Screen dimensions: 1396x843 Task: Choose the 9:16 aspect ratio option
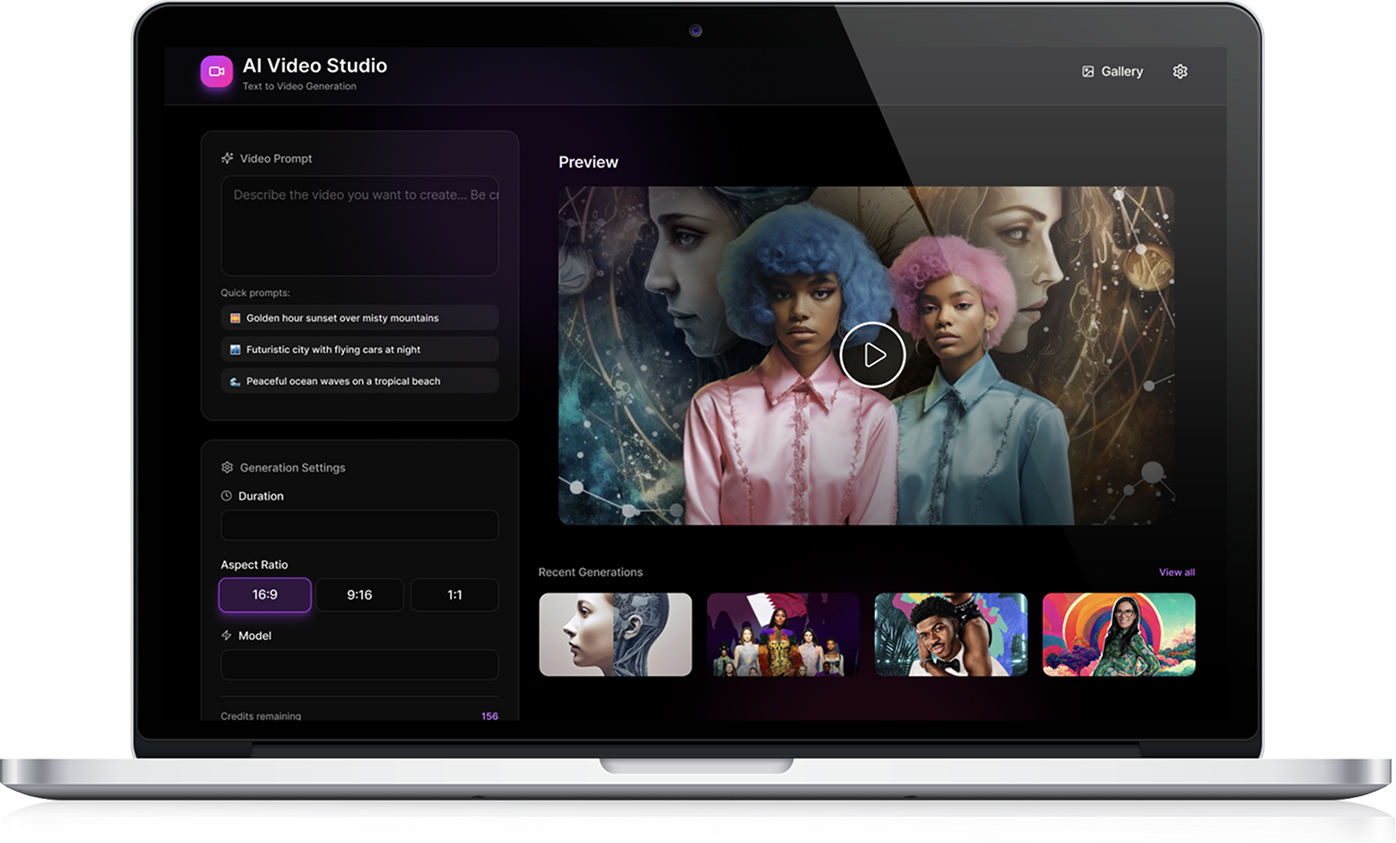360,595
